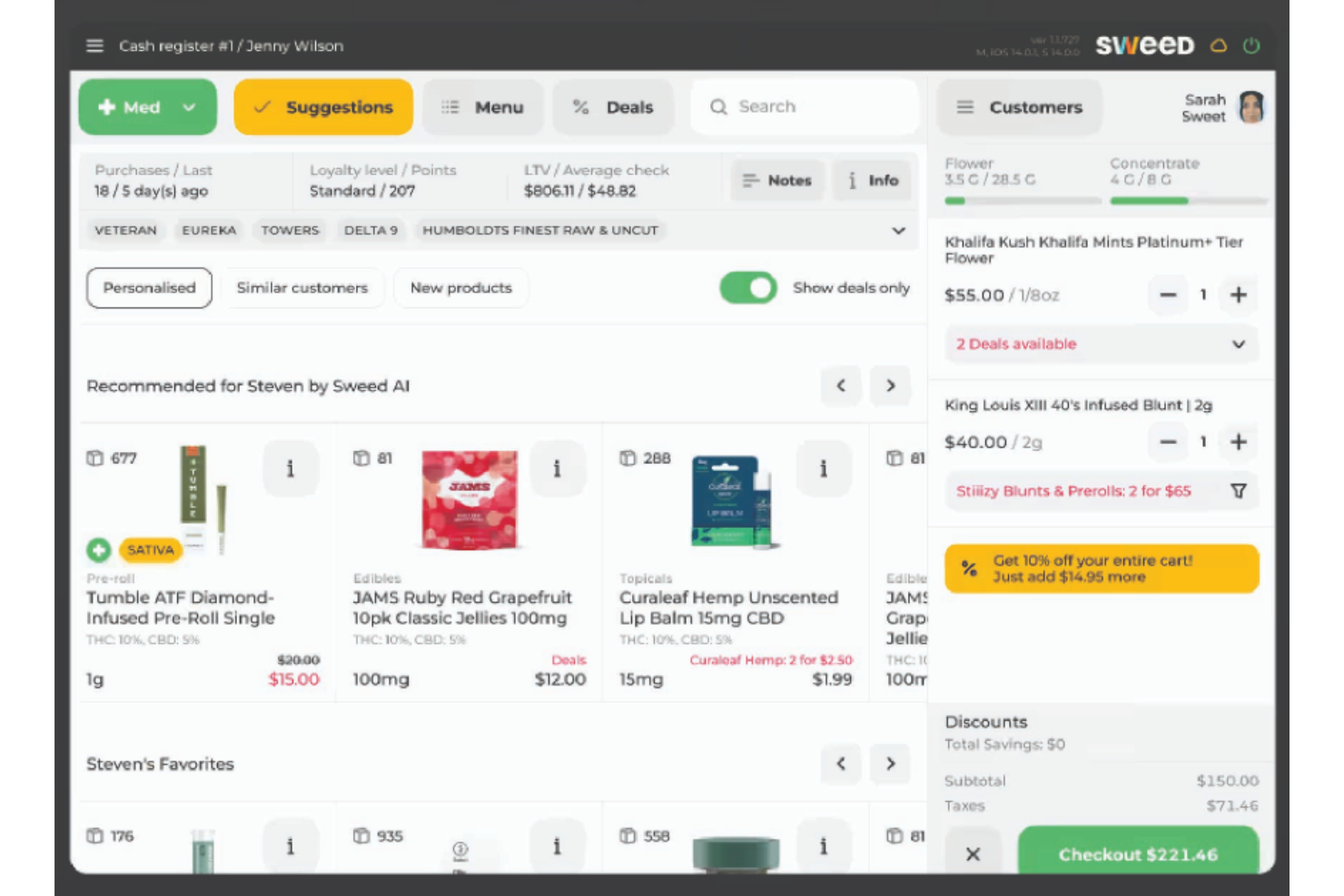The height and width of the screenshot is (896, 1344).
Task: Click the $15.00 sale price on Tumble
Action: tap(294, 679)
